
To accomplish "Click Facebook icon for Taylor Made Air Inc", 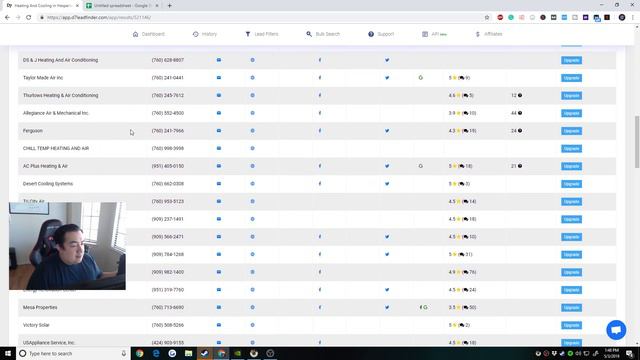I will tap(320, 78).
